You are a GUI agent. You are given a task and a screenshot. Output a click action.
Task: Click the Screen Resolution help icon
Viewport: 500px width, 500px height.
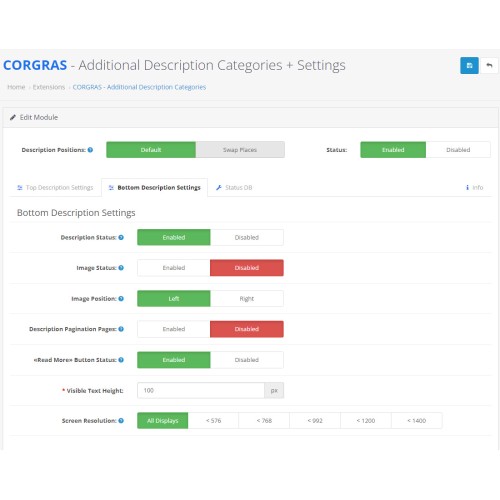point(121,421)
